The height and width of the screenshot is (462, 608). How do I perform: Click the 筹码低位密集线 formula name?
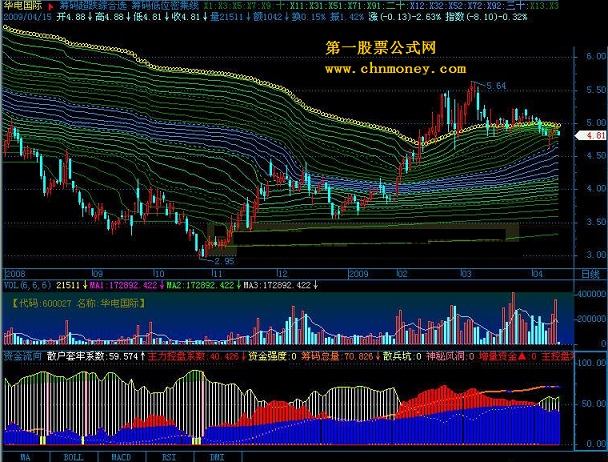pyautogui.click(x=165, y=6)
